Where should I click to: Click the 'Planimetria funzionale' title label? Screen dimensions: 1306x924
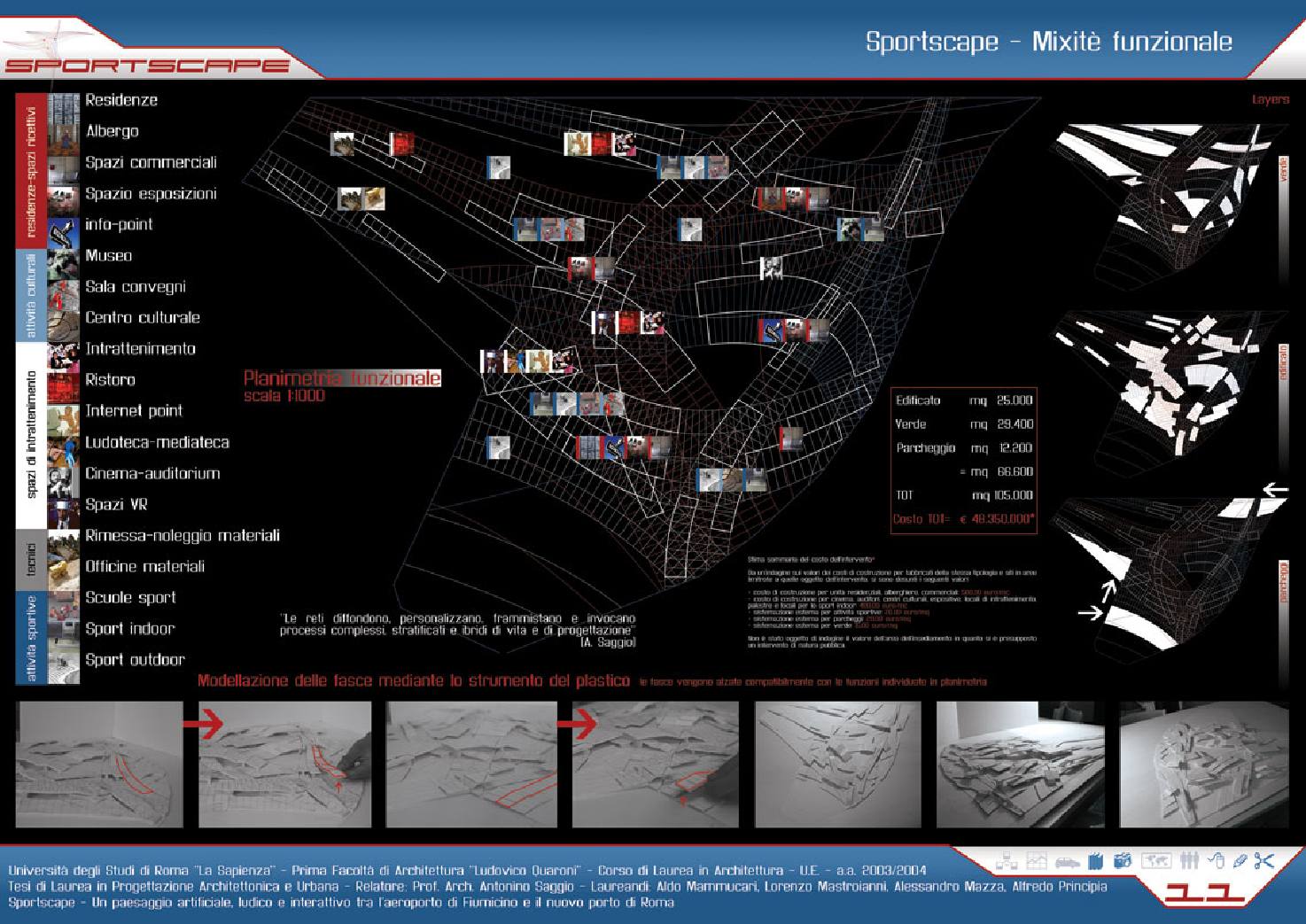[342, 378]
